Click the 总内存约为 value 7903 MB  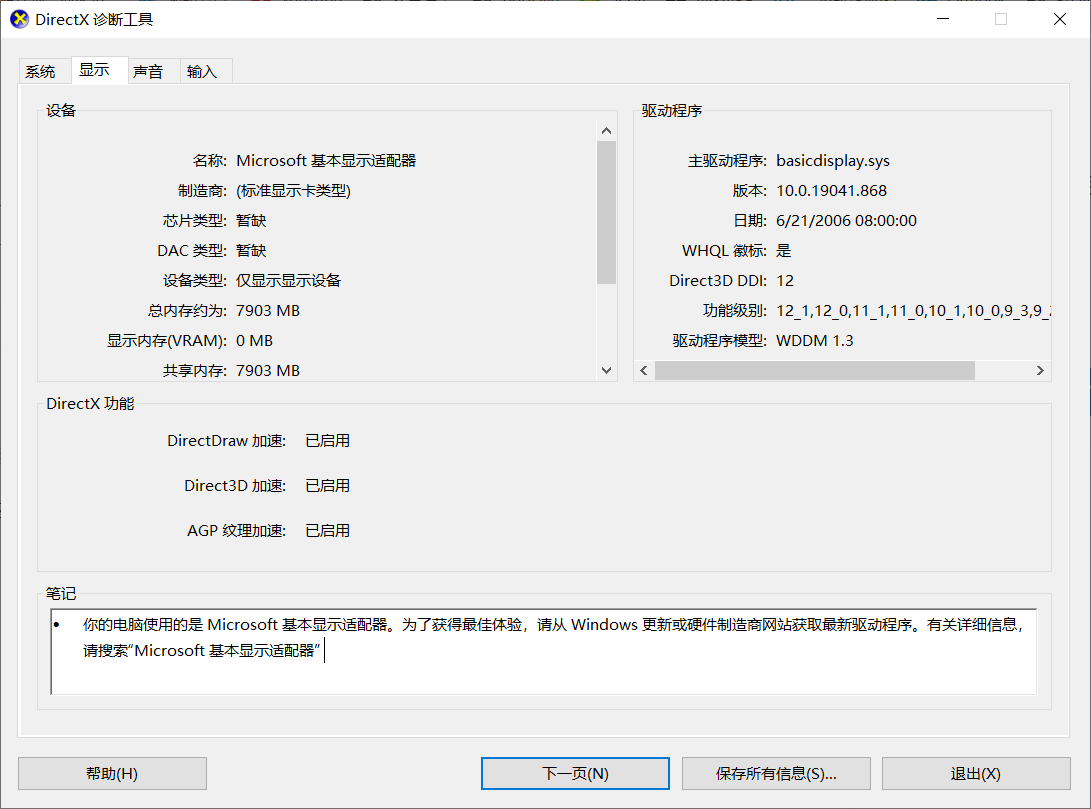click(268, 311)
